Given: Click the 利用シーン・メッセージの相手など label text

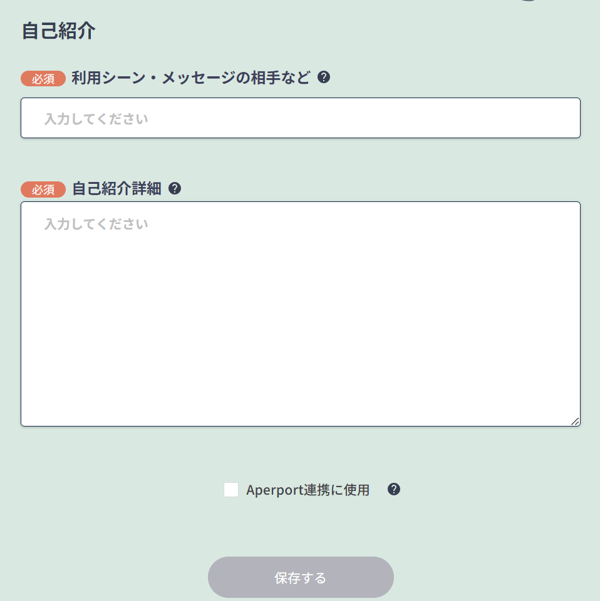Looking at the screenshot, I should [191, 78].
